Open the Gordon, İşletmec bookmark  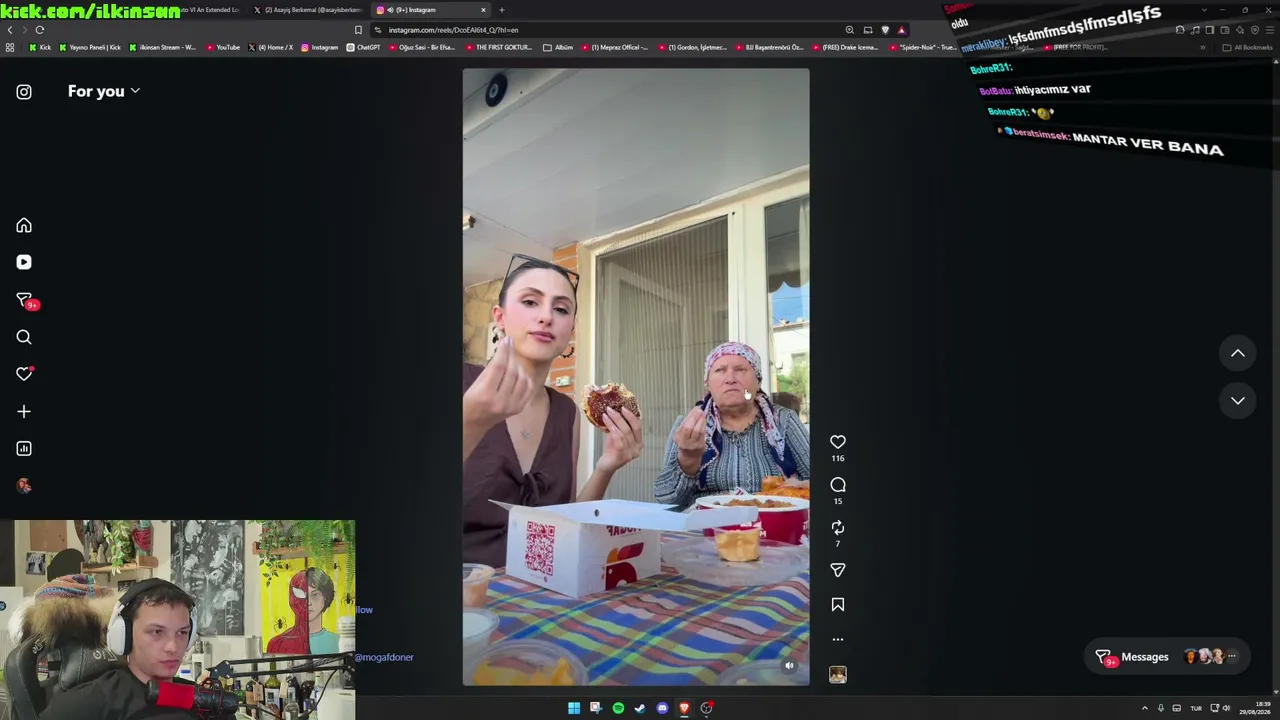click(x=692, y=47)
